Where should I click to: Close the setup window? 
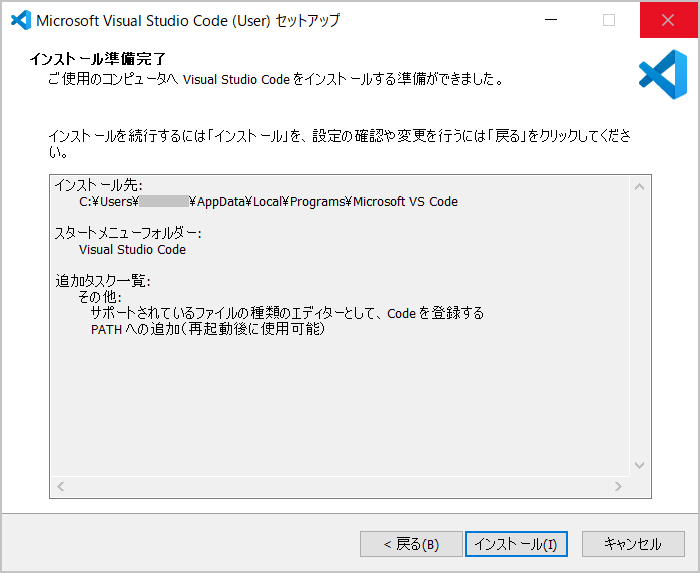pyautogui.click(x=668, y=20)
